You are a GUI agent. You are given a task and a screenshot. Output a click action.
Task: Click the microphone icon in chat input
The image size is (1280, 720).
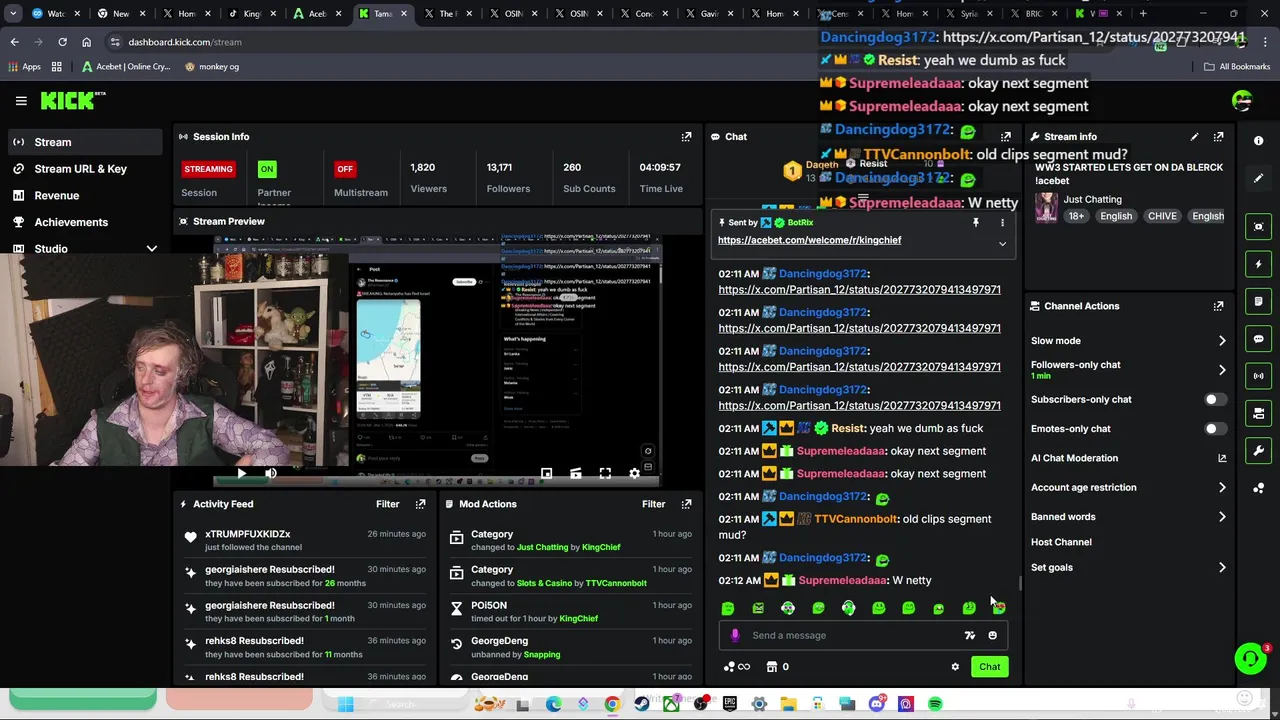point(735,635)
